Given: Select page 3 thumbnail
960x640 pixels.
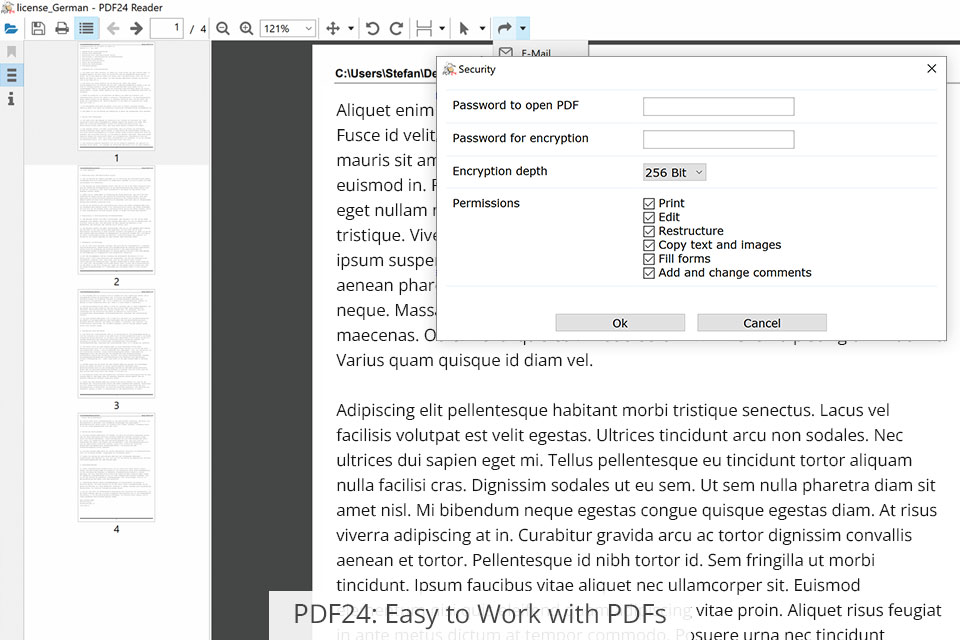Looking at the screenshot, I should pyautogui.click(x=116, y=344).
